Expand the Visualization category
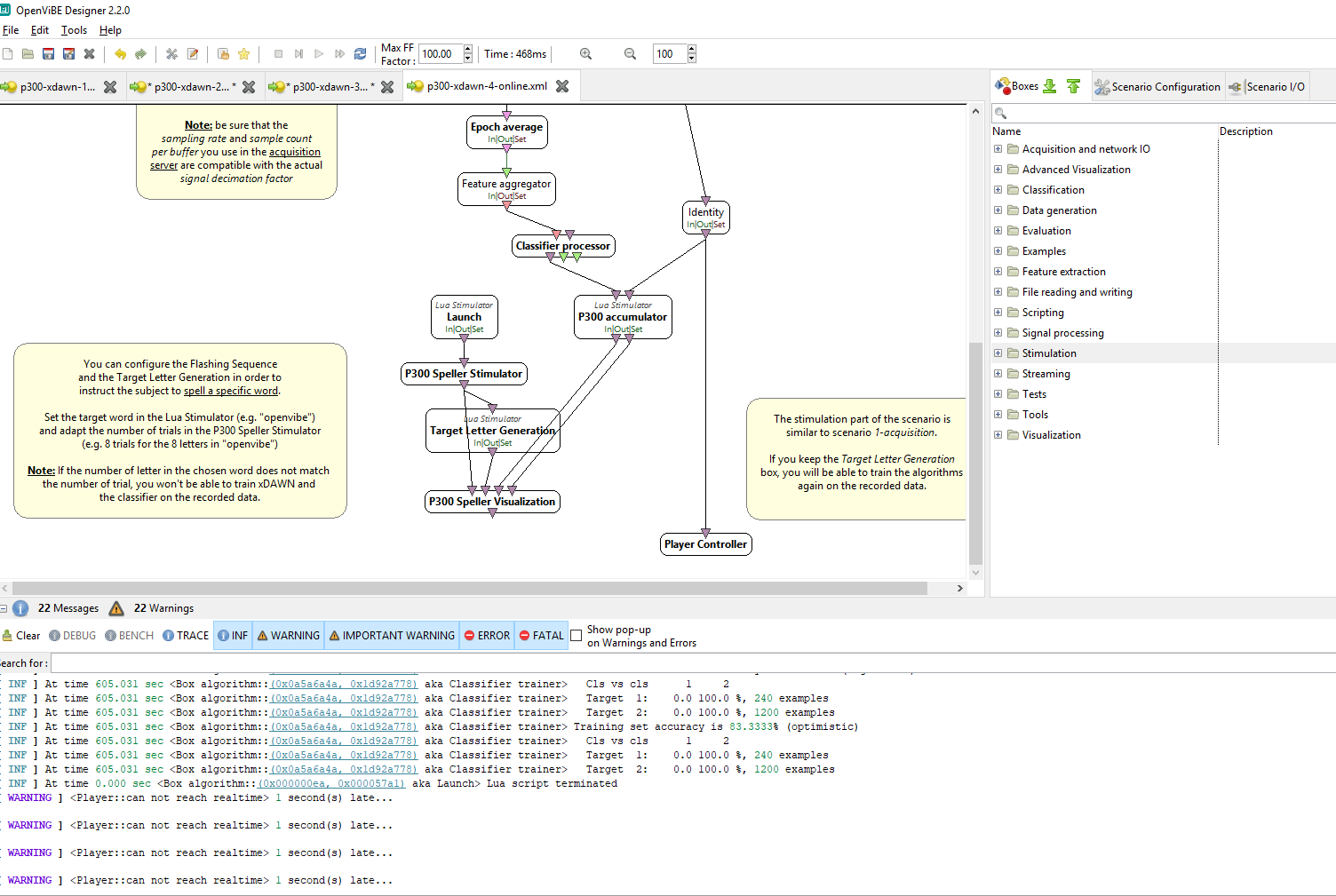 [998, 435]
